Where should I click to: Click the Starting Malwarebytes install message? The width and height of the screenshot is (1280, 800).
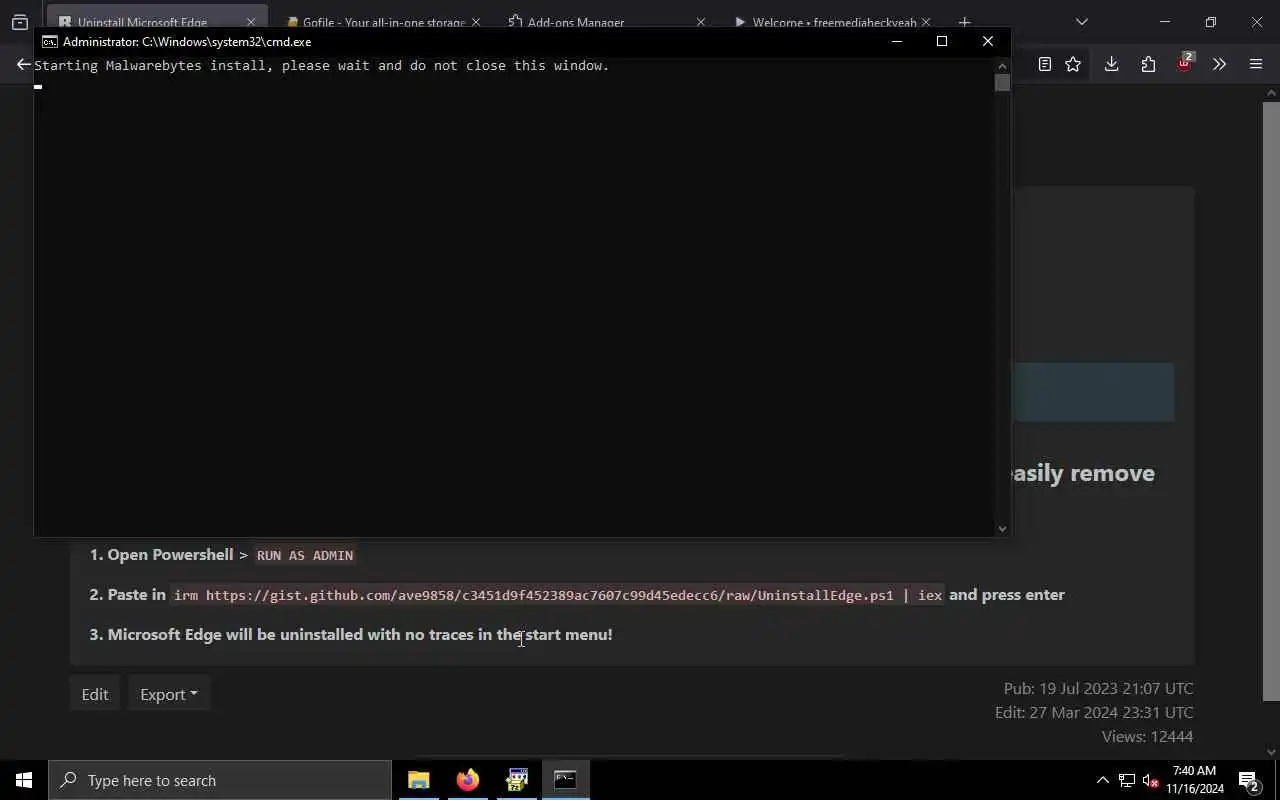click(x=321, y=65)
